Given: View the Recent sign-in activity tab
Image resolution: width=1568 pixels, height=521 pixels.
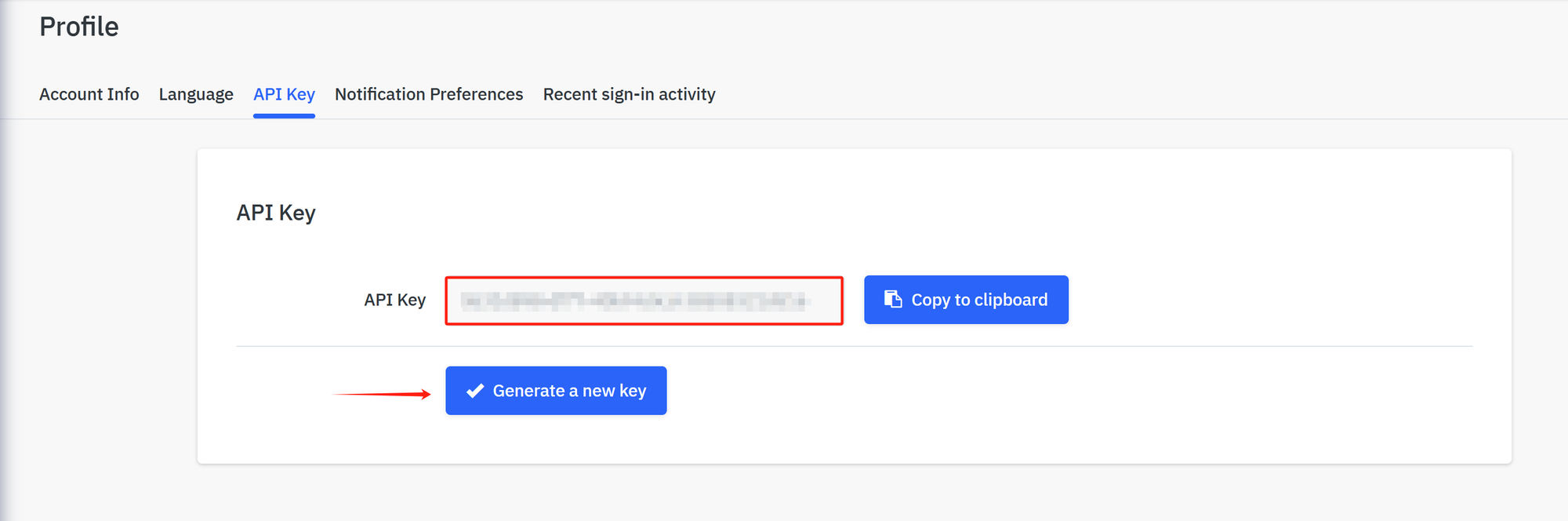Looking at the screenshot, I should [x=629, y=94].
